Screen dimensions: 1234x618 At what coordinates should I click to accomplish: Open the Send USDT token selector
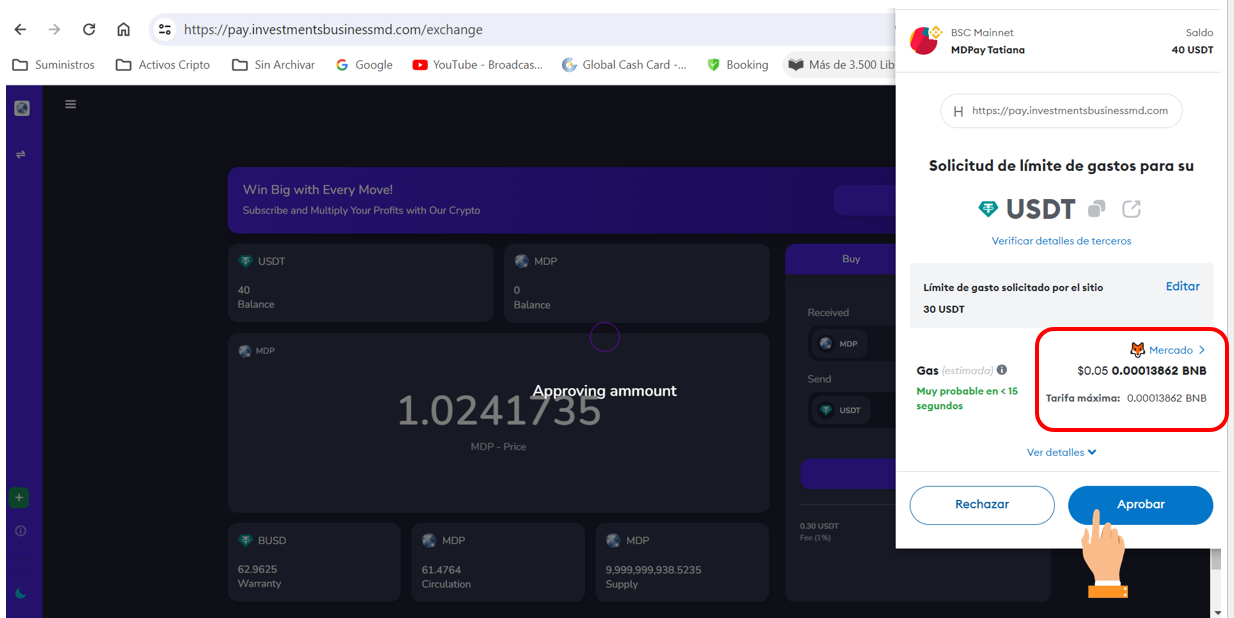[x=841, y=410]
